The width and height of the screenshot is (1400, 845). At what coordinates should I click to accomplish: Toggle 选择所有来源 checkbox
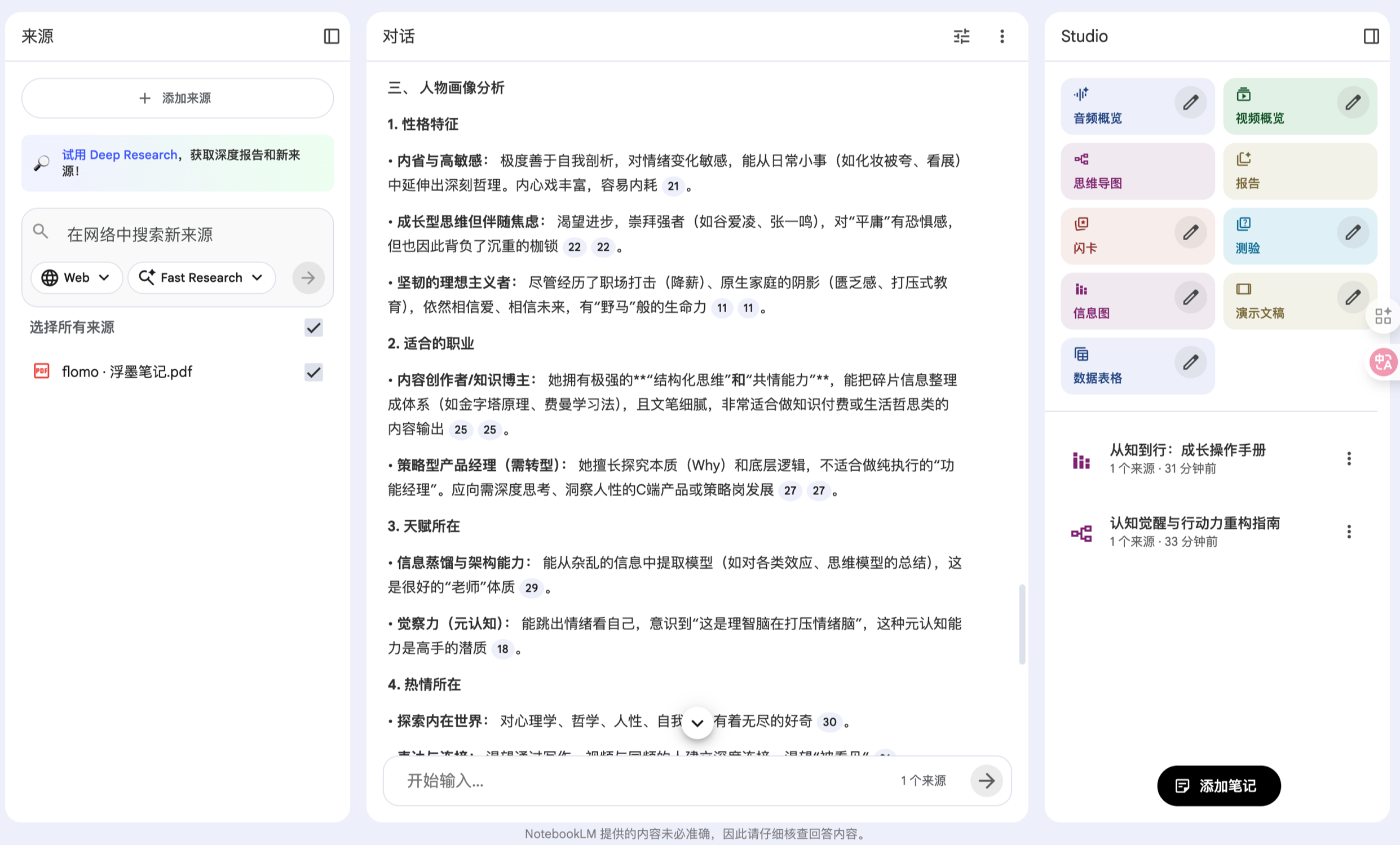click(313, 328)
